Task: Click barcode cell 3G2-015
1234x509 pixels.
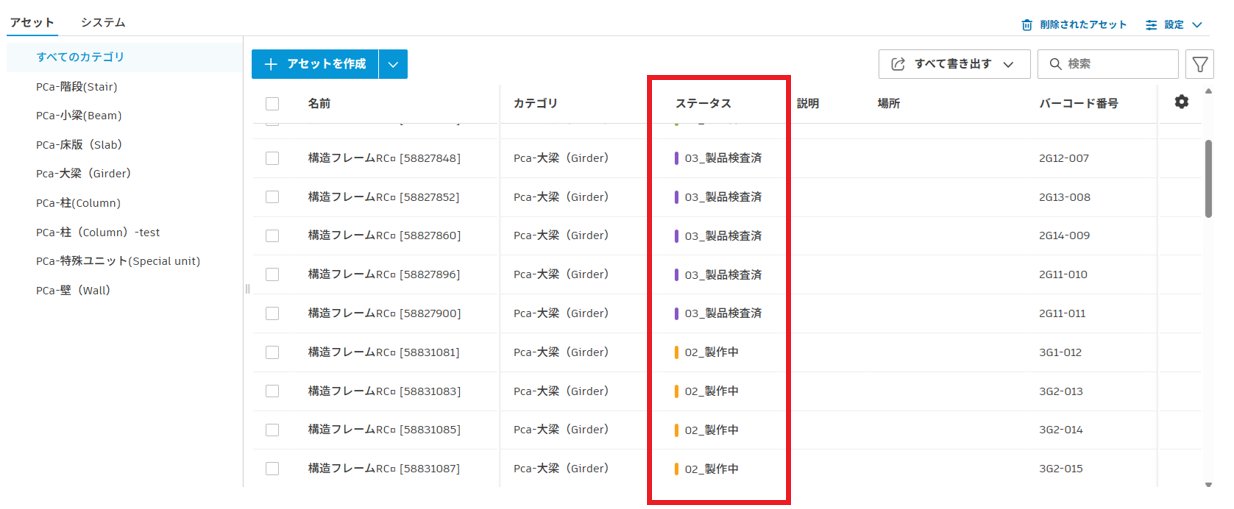Action: [1061, 468]
